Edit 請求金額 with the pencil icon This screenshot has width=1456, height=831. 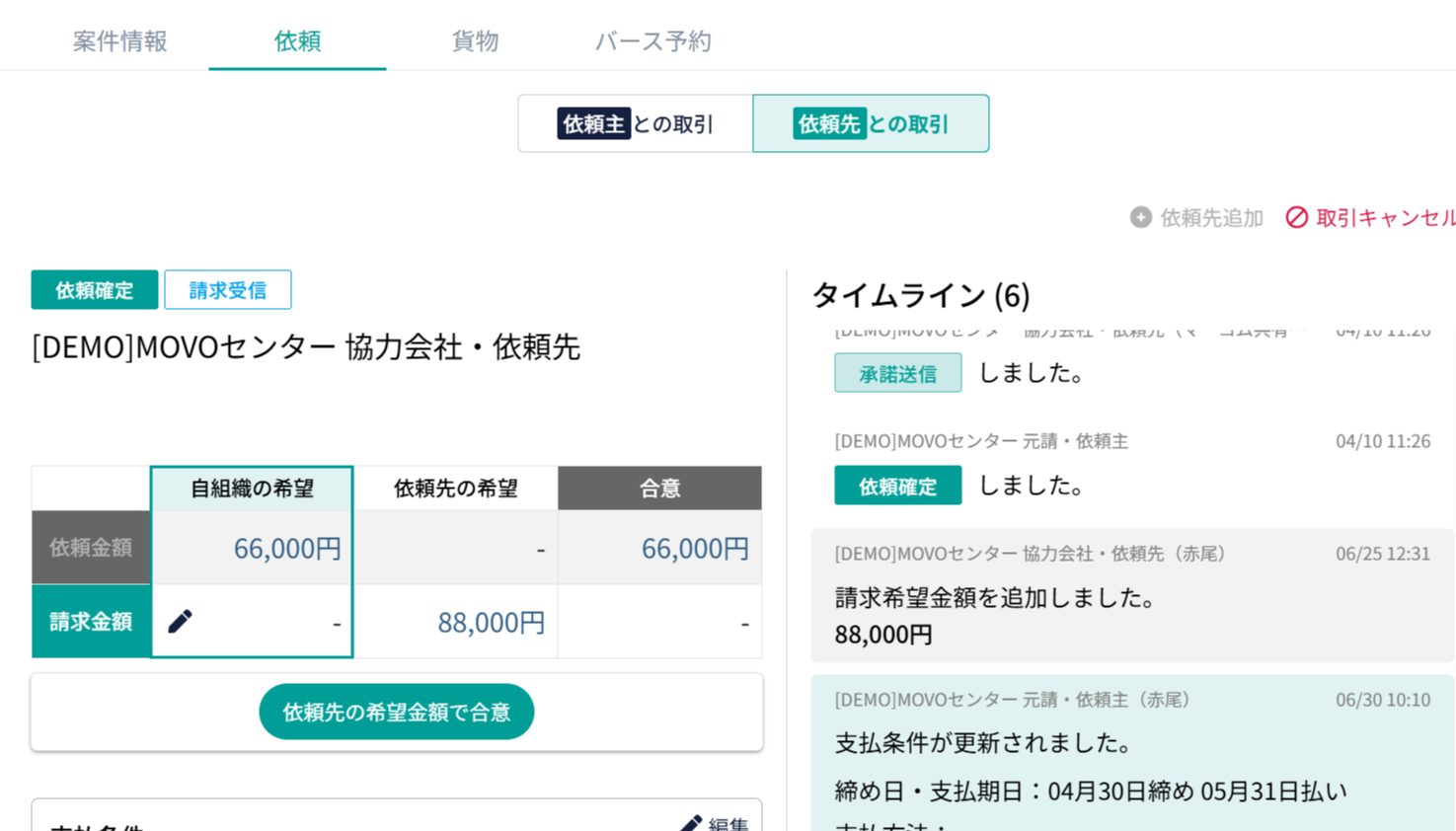180,621
